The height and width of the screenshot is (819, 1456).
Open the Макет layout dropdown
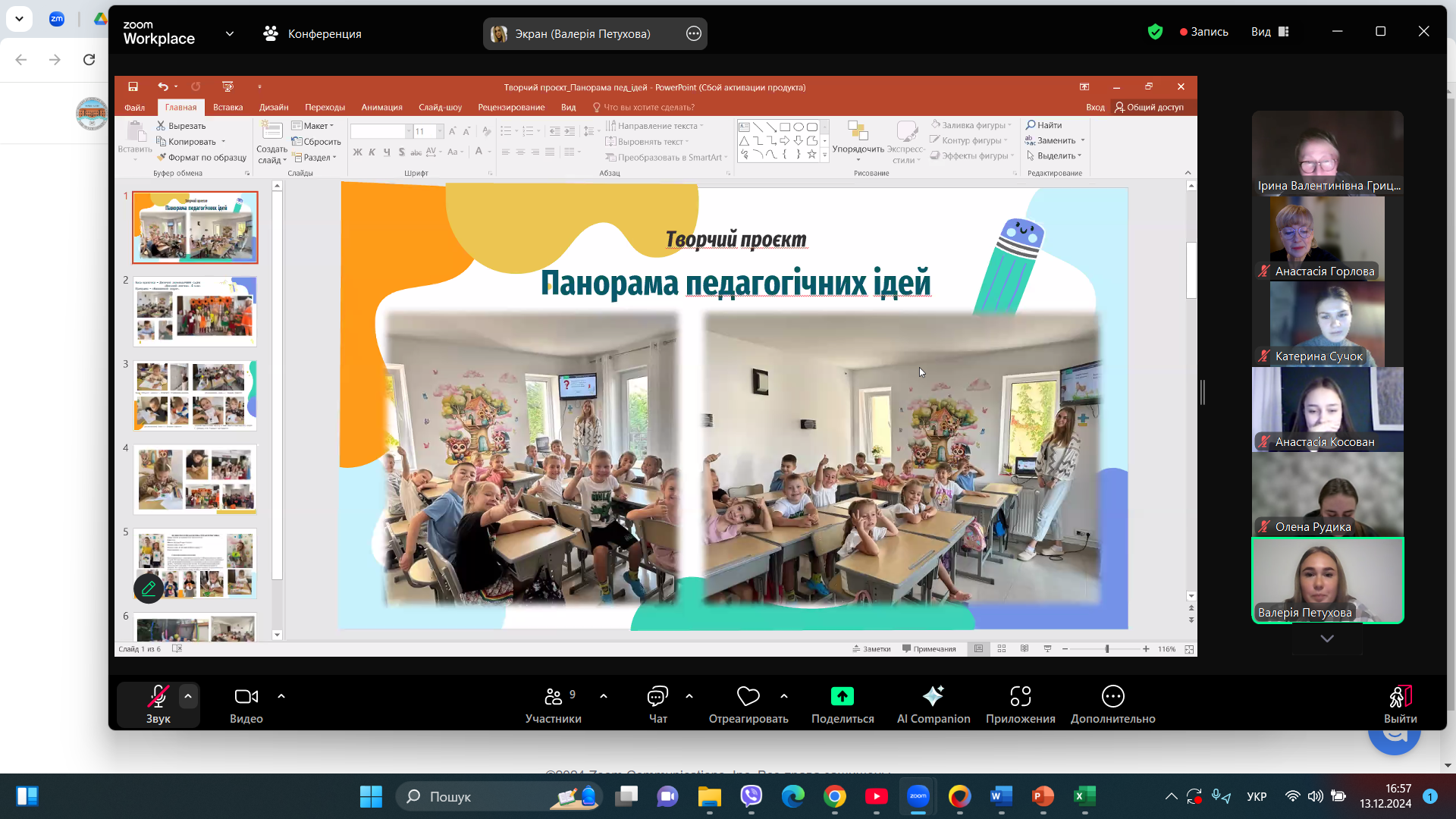coord(312,126)
